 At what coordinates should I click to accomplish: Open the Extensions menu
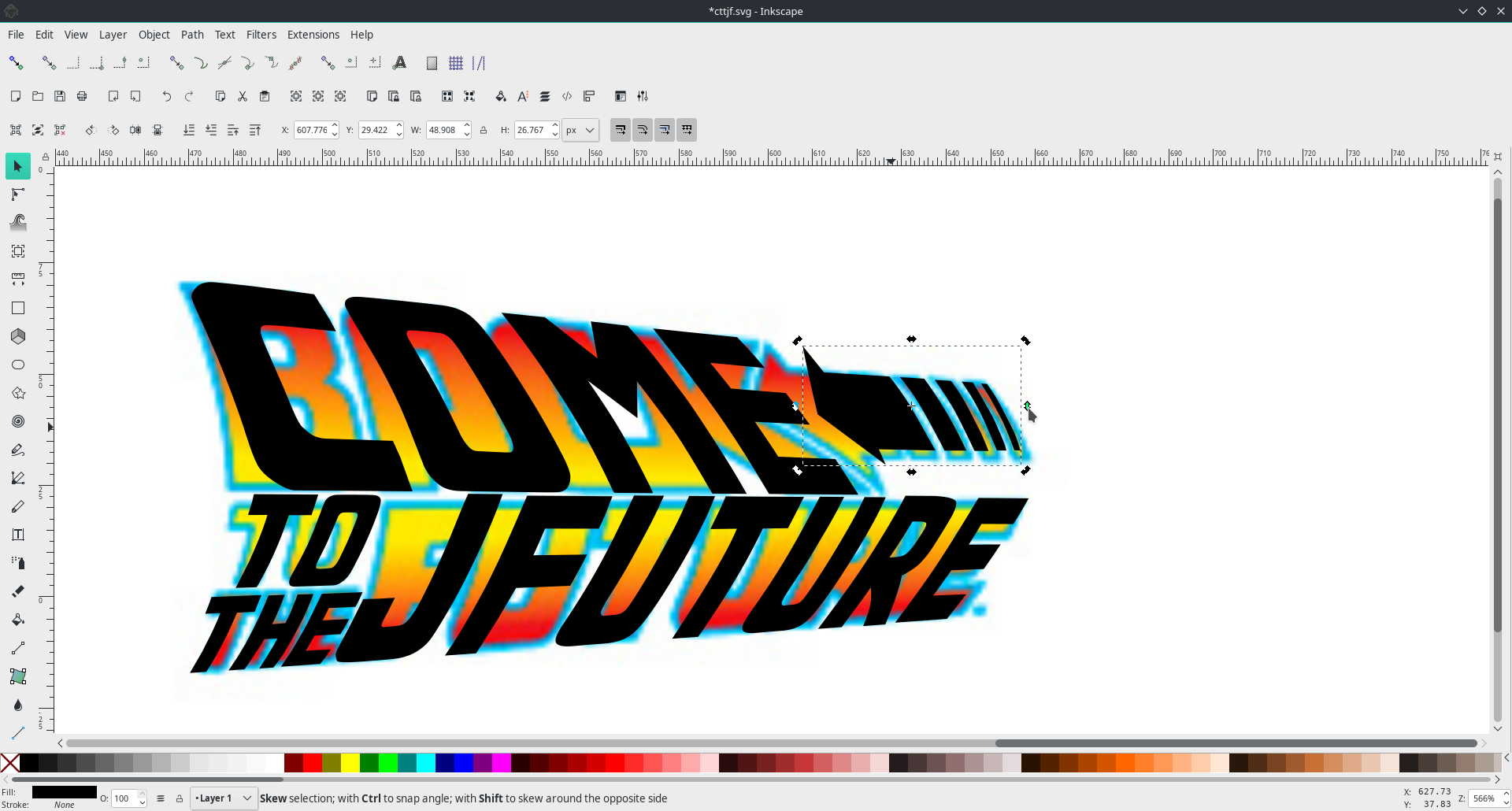tap(313, 35)
